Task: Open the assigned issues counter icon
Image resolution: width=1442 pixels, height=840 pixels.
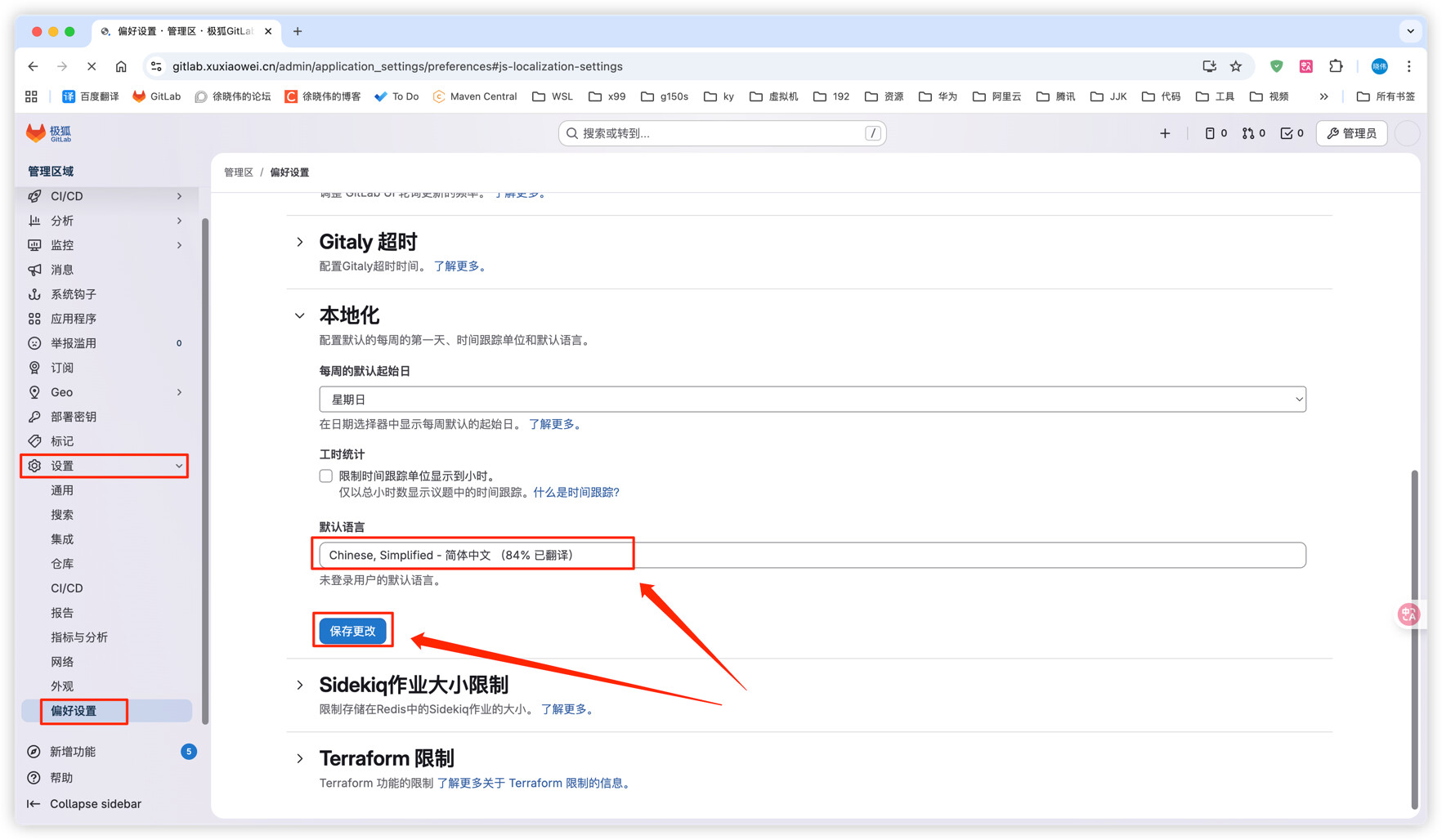Action: [x=1216, y=133]
